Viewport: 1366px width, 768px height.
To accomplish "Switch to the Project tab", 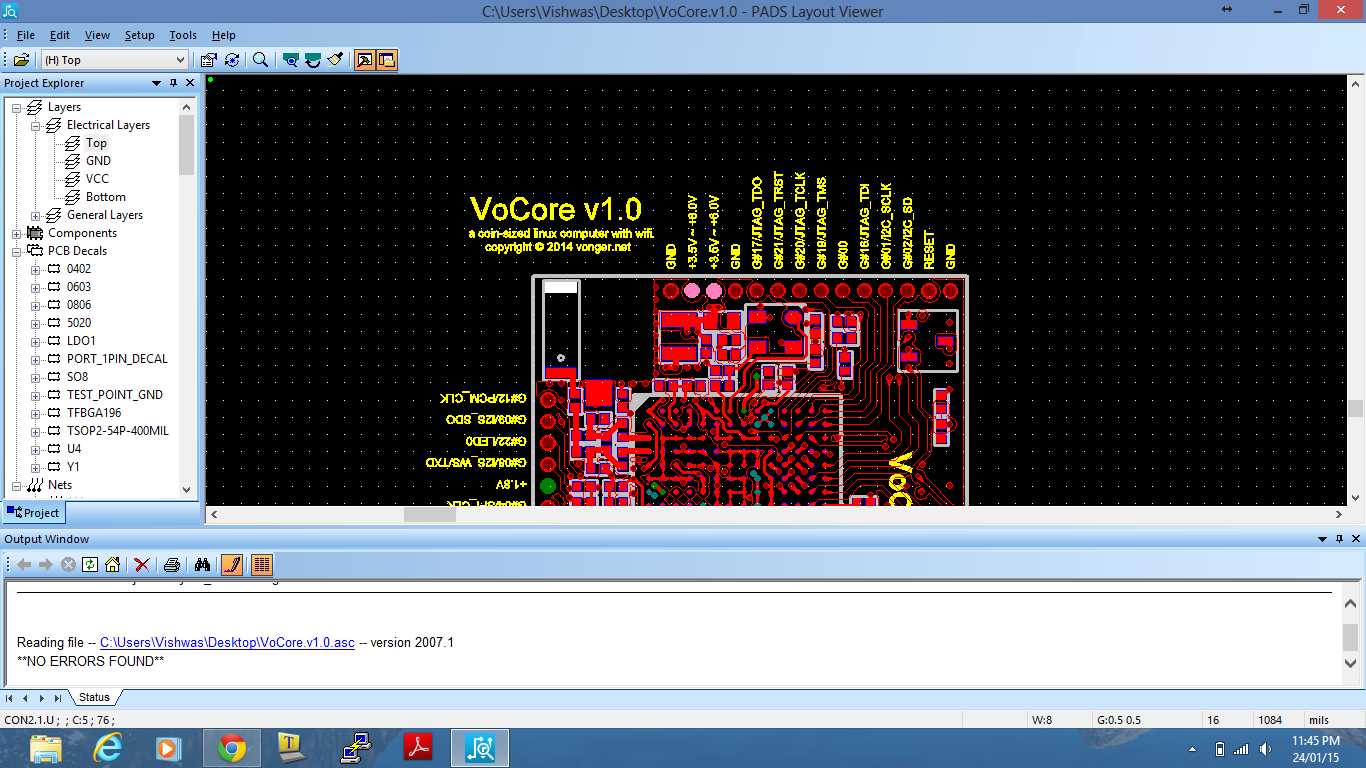I will 34,513.
